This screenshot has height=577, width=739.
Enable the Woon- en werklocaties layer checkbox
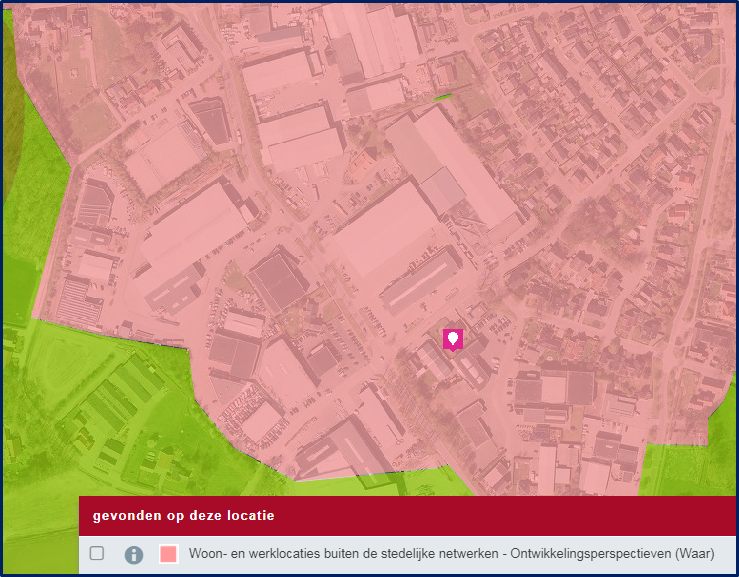click(97, 553)
